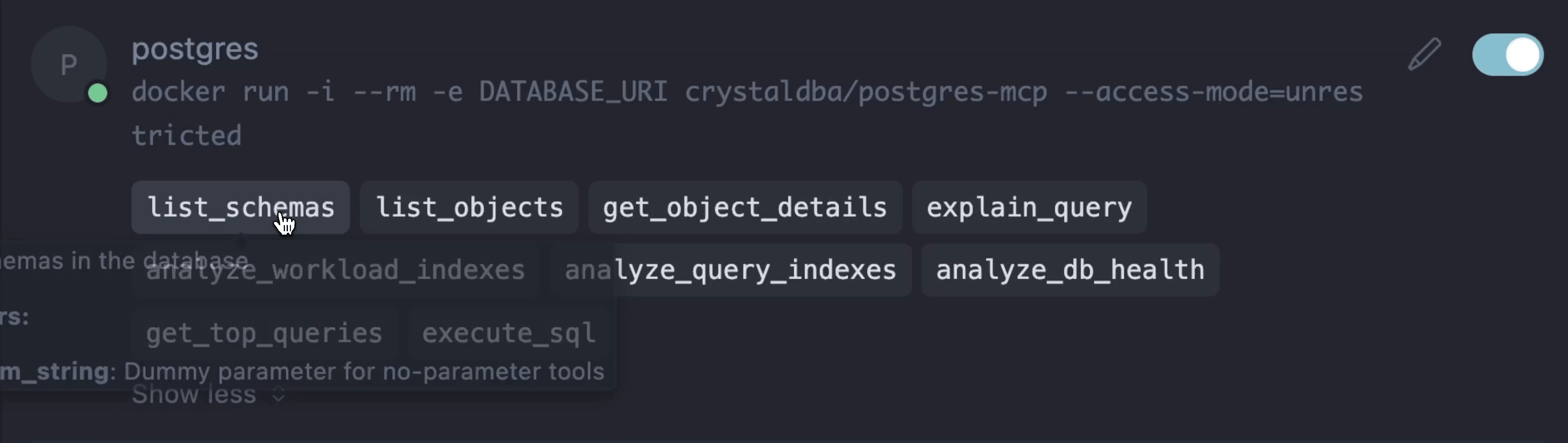Click the chevron icon beside Show less
The height and width of the screenshot is (443, 1568).
tap(278, 395)
